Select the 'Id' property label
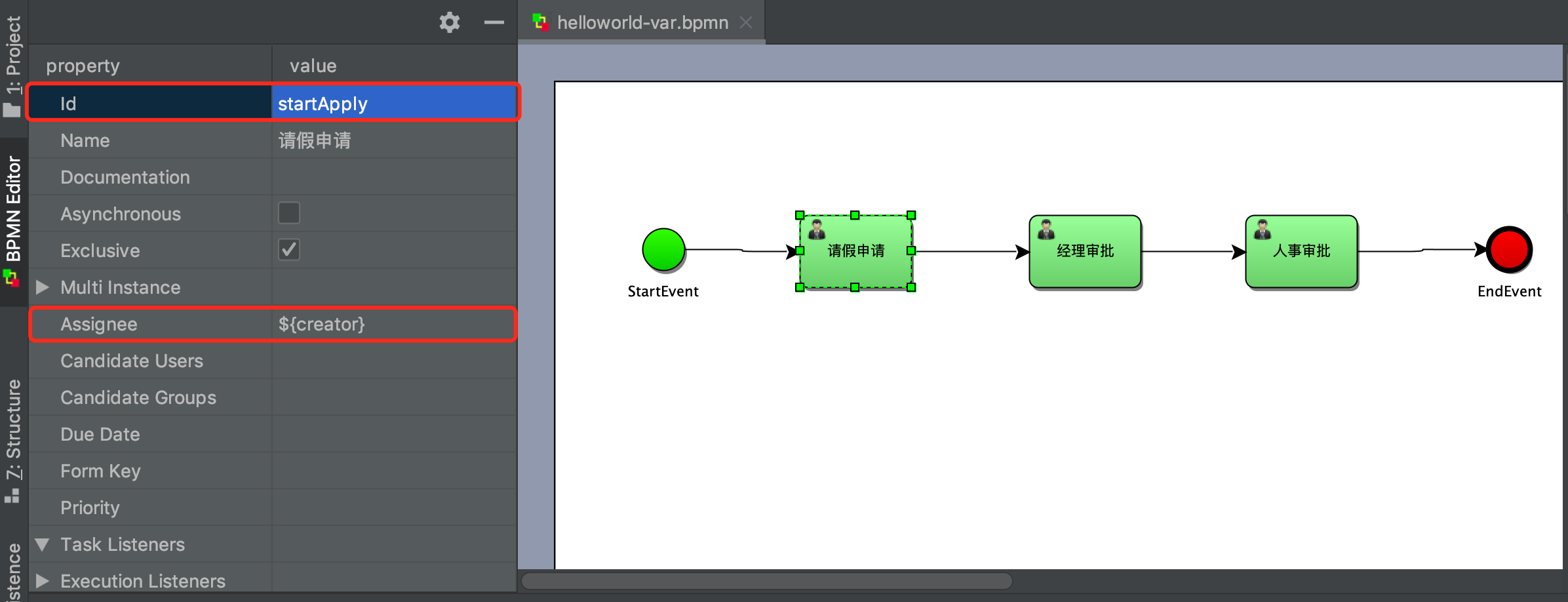Image resolution: width=1568 pixels, height=602 pixels. click(x=68, y=104)
